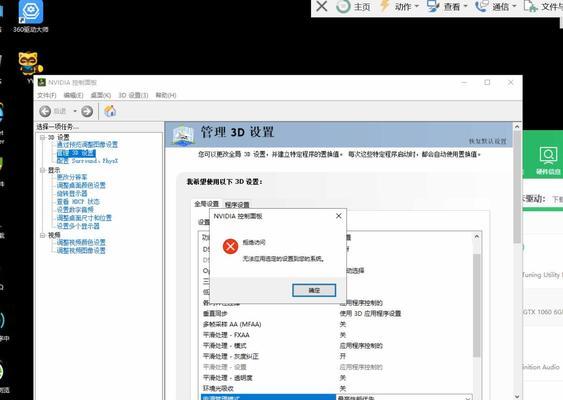Select 调整桌面尺寸和位置 in tree
The height and width of the screenshot is (400, 563).
(x=84, y=218)
